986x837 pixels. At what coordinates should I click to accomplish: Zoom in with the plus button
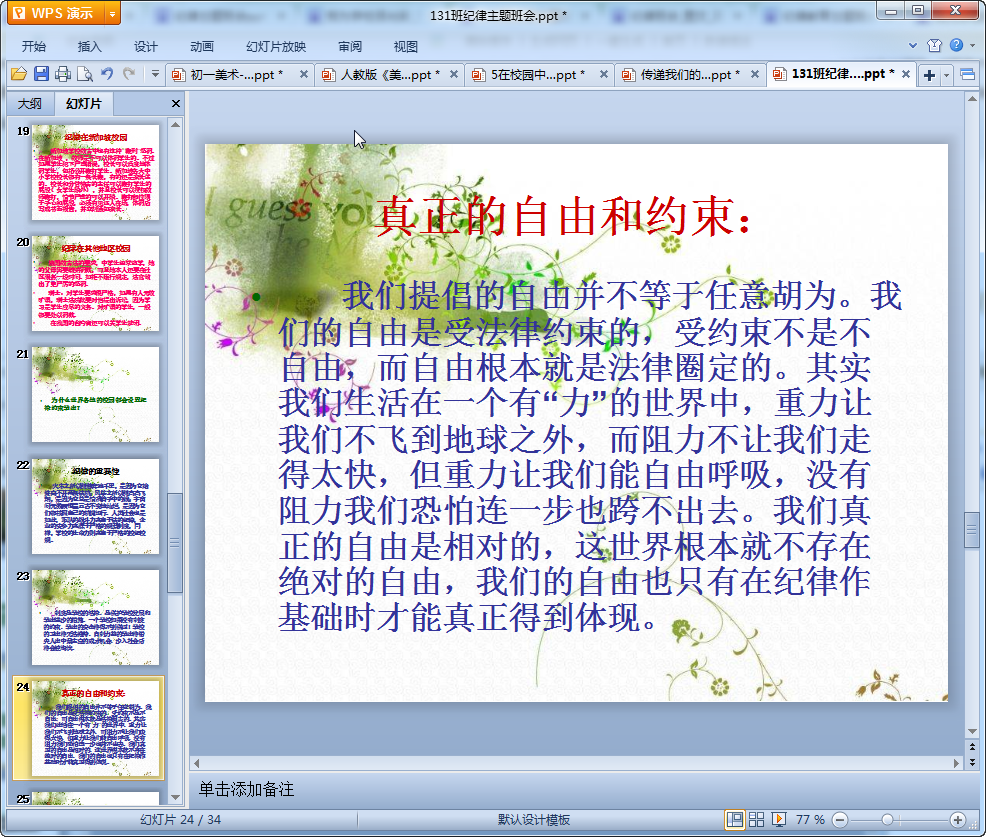tap(958, 819)
